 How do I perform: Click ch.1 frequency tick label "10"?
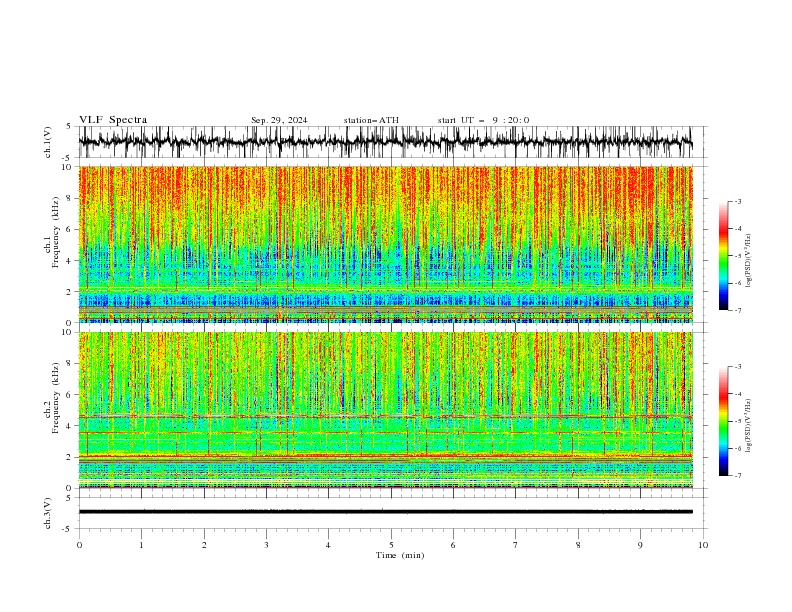point(67,167)
